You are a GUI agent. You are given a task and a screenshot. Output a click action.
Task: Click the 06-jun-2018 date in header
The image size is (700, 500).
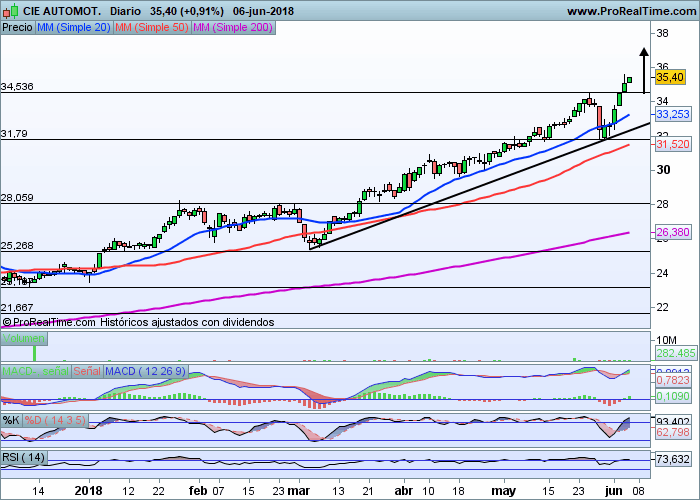263,11
